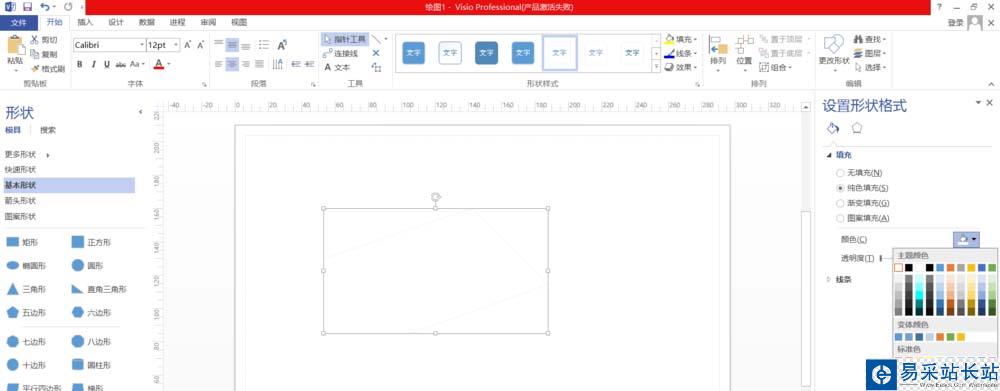Click the Cut (剪切) scissors icon

click(x=34, y=40)
